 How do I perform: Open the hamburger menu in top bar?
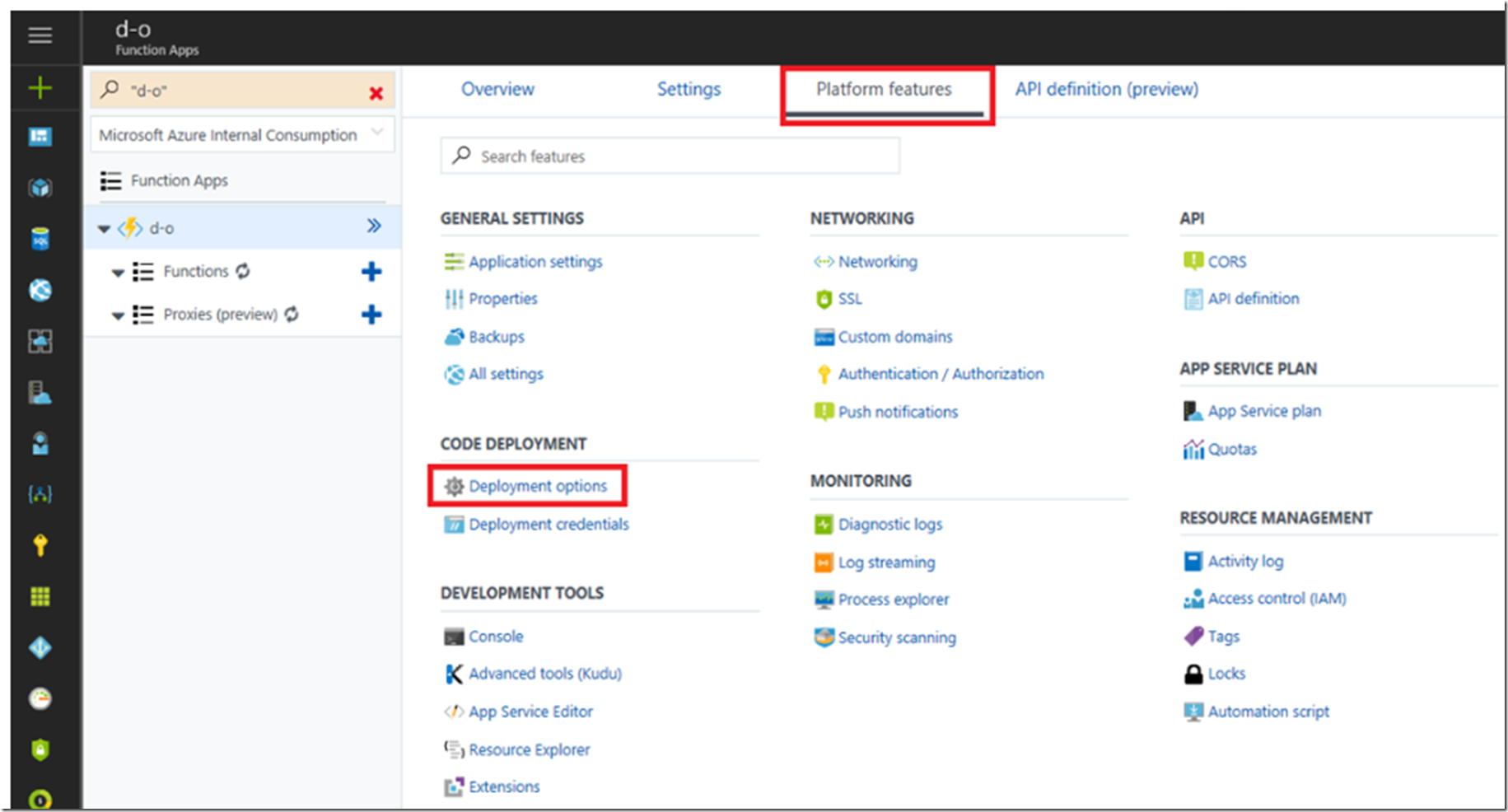40,35
